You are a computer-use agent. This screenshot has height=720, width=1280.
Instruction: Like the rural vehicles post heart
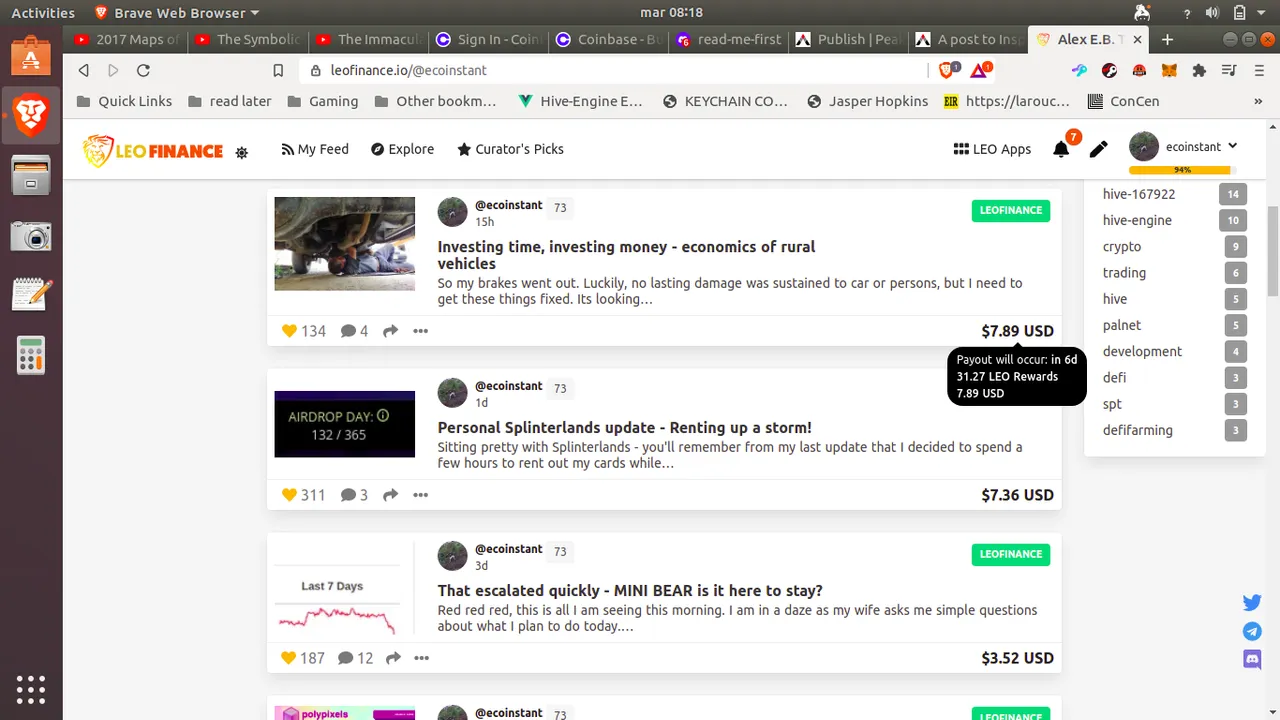pyautogui.click(x=289, y=331)
